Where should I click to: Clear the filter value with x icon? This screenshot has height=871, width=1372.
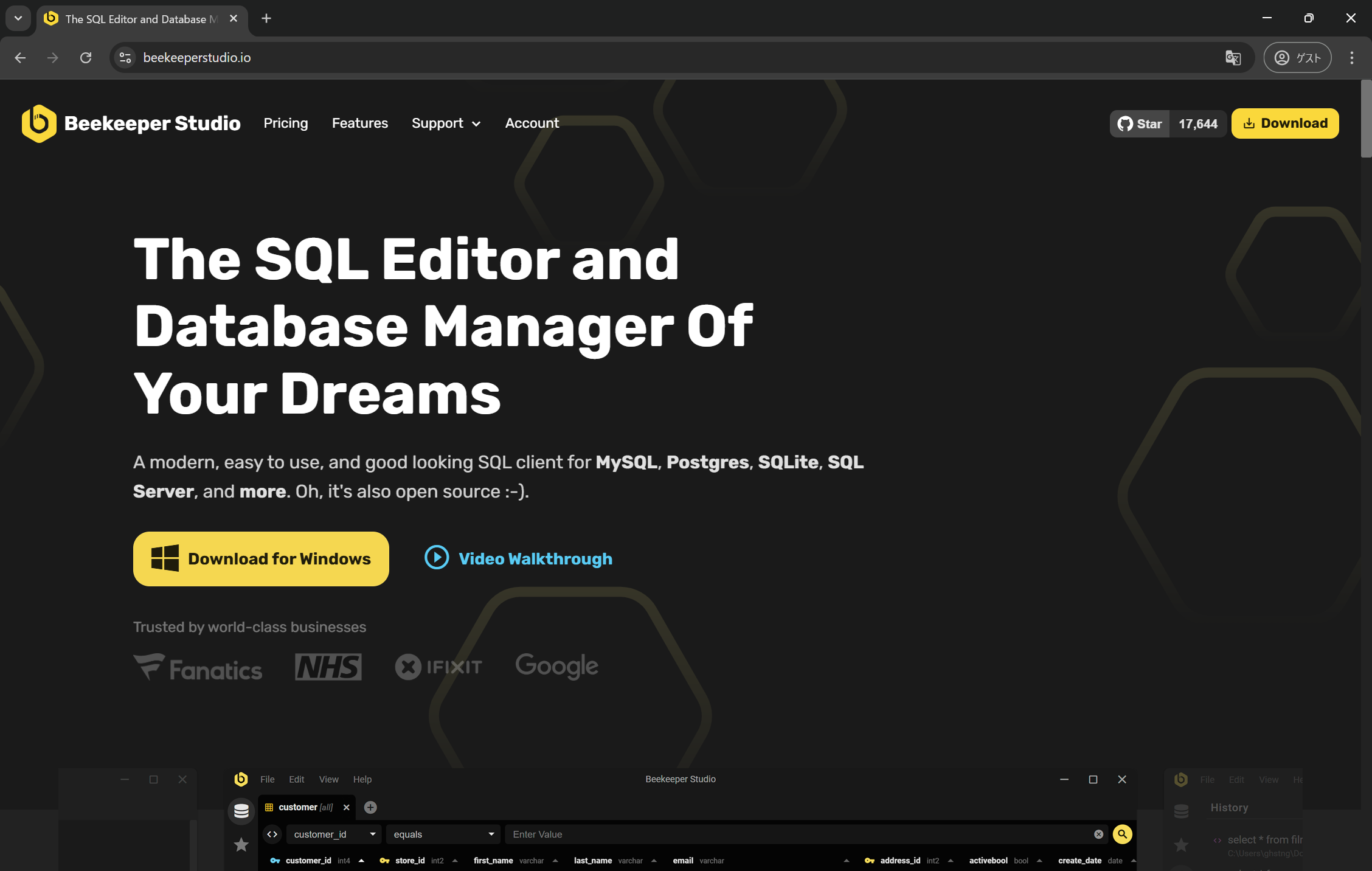click(1099, 835)
